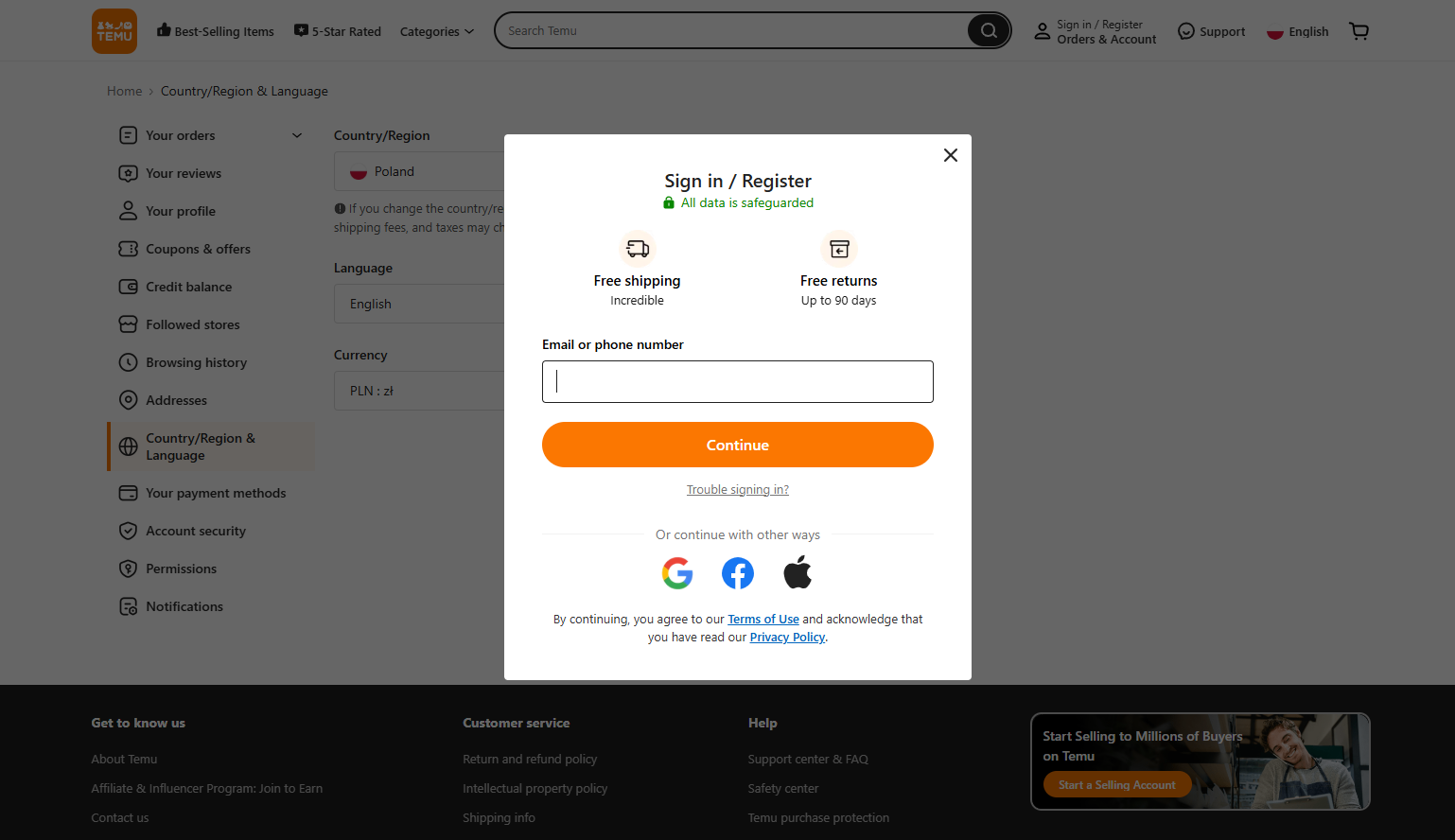Collapse the Your orders section
This screenshot has height=840, width=1455.
(x=297, y=135)
